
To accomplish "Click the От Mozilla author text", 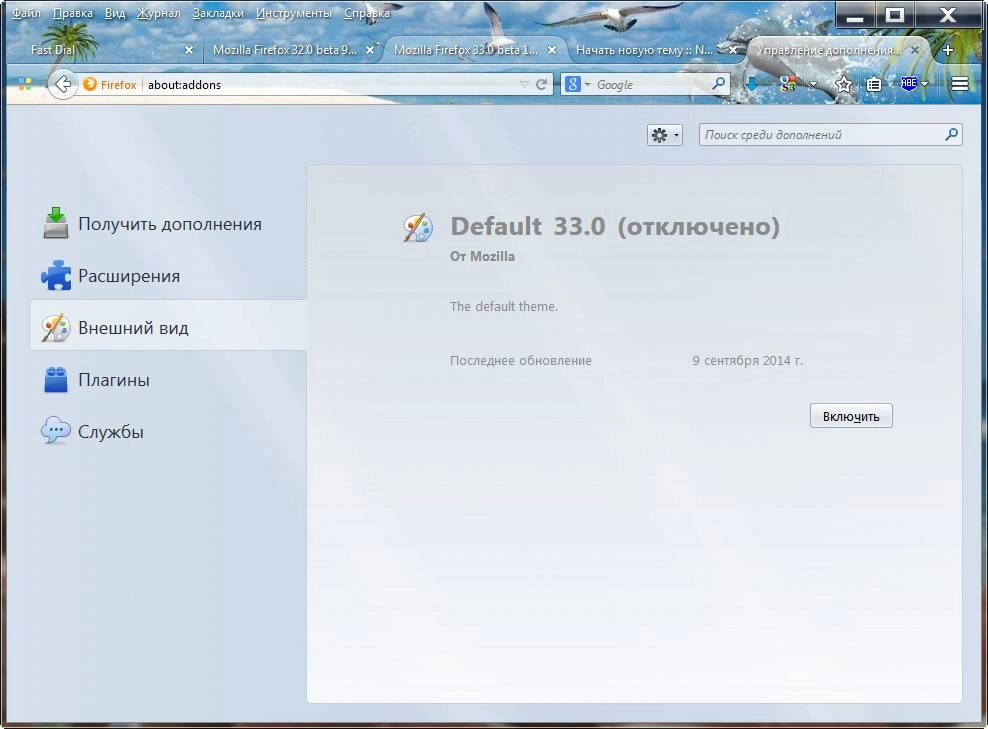I will (482, 256).
